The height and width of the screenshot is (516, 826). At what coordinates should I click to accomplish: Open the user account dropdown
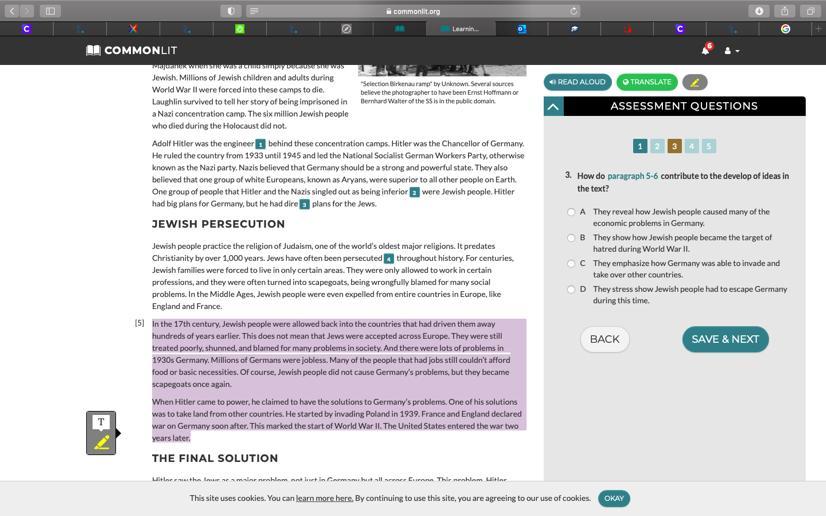point(731,51)
